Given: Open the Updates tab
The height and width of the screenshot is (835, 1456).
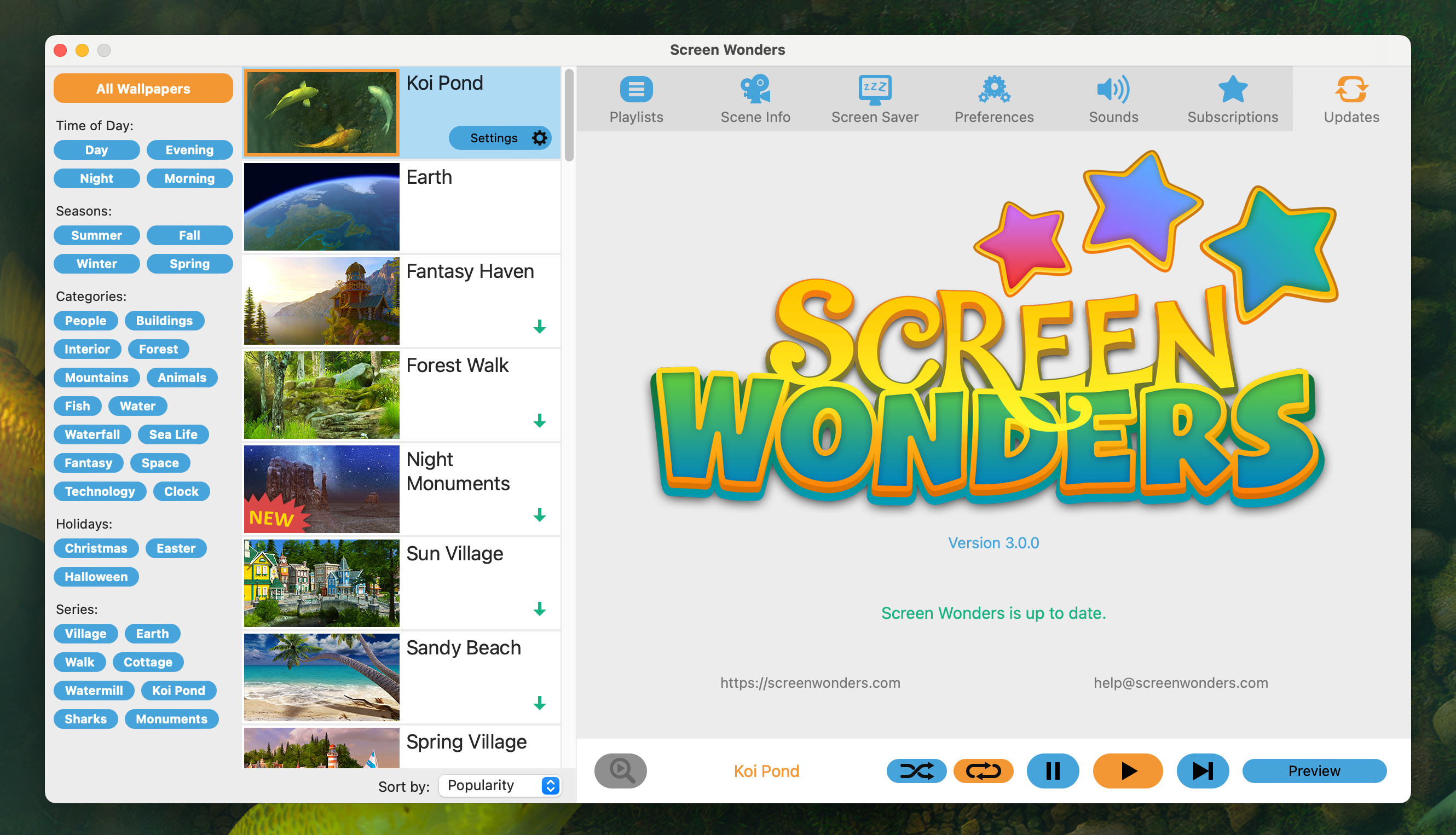Looking at the screenshot, I should (1351, 100).
